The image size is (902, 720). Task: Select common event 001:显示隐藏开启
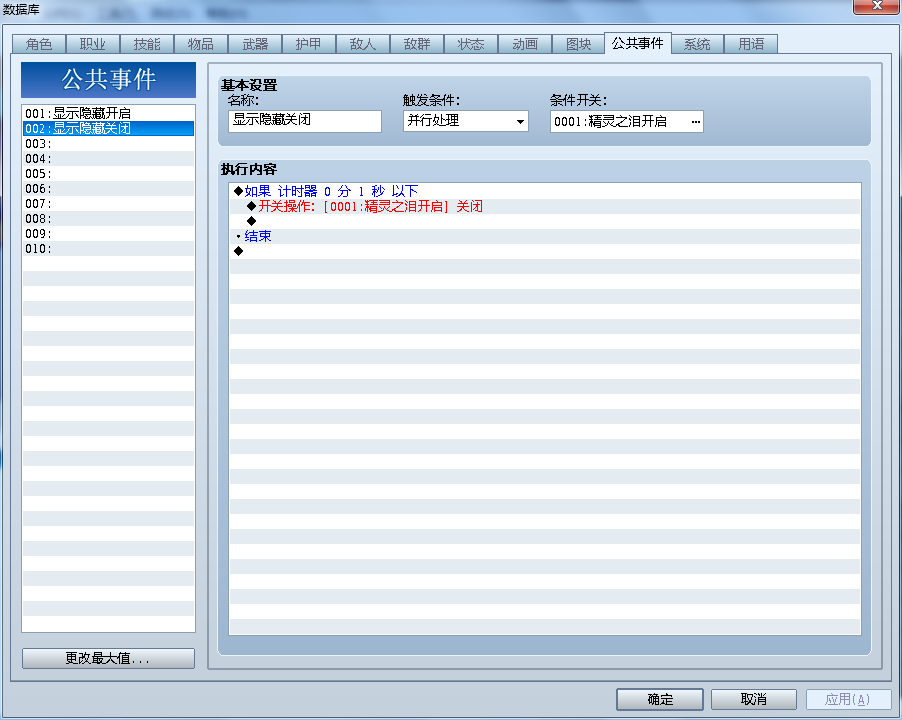(x=108, y=113)
